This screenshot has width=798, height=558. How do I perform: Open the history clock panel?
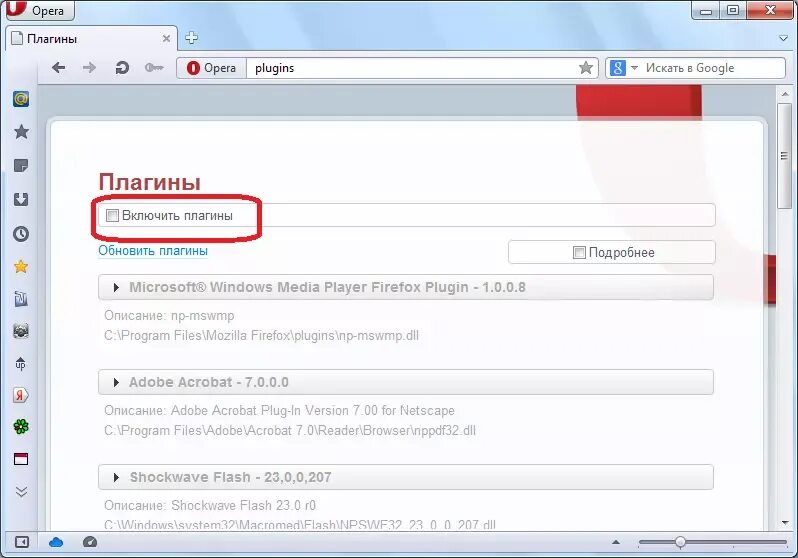[x=21, y=234]
